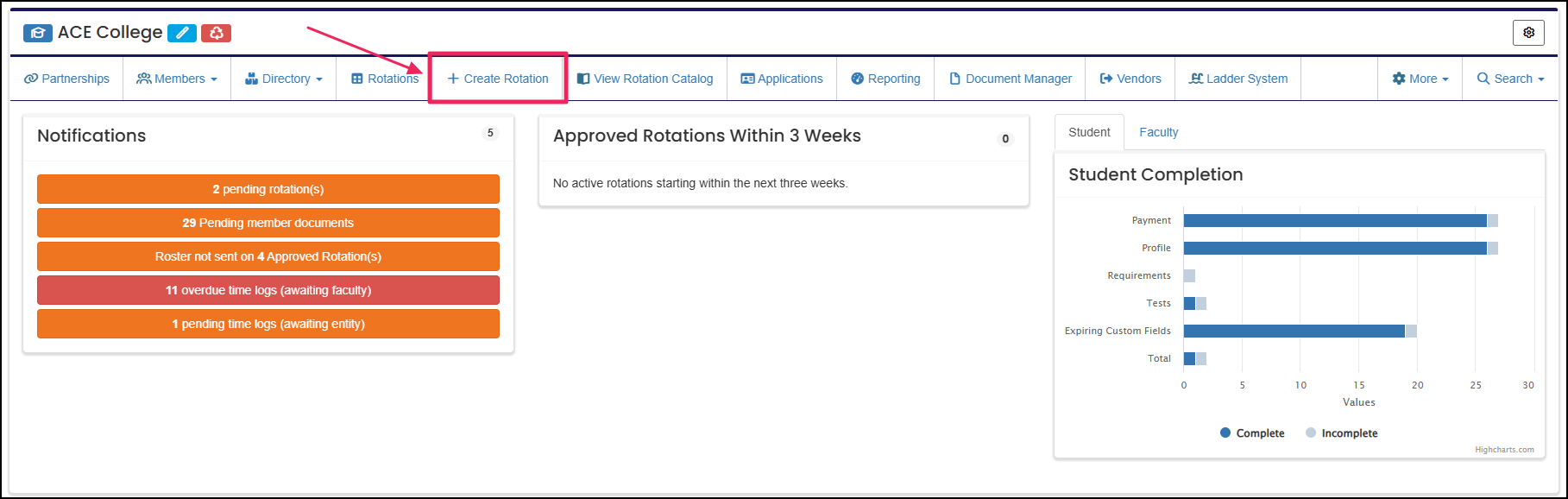The height and width of the screenshot is (499, 1568).
Task: Click the Student Completion heading
Action: point(1156,174)
